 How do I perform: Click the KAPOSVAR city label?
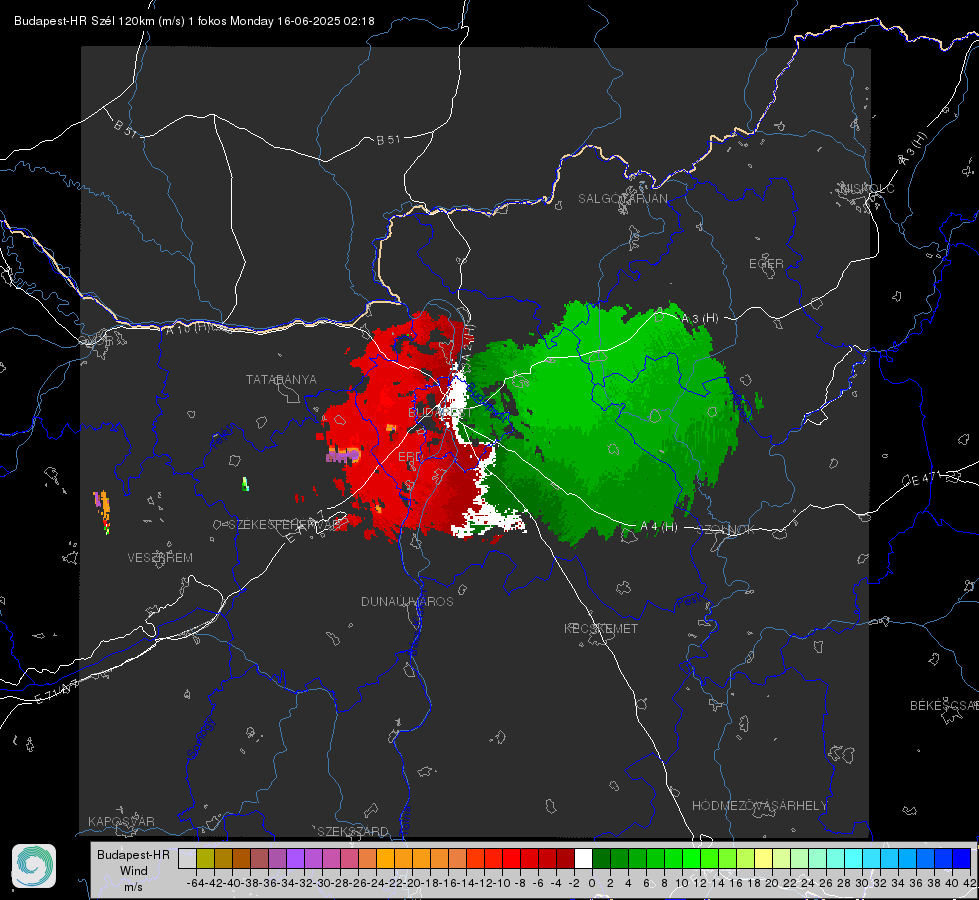click(x=121, y=821)
